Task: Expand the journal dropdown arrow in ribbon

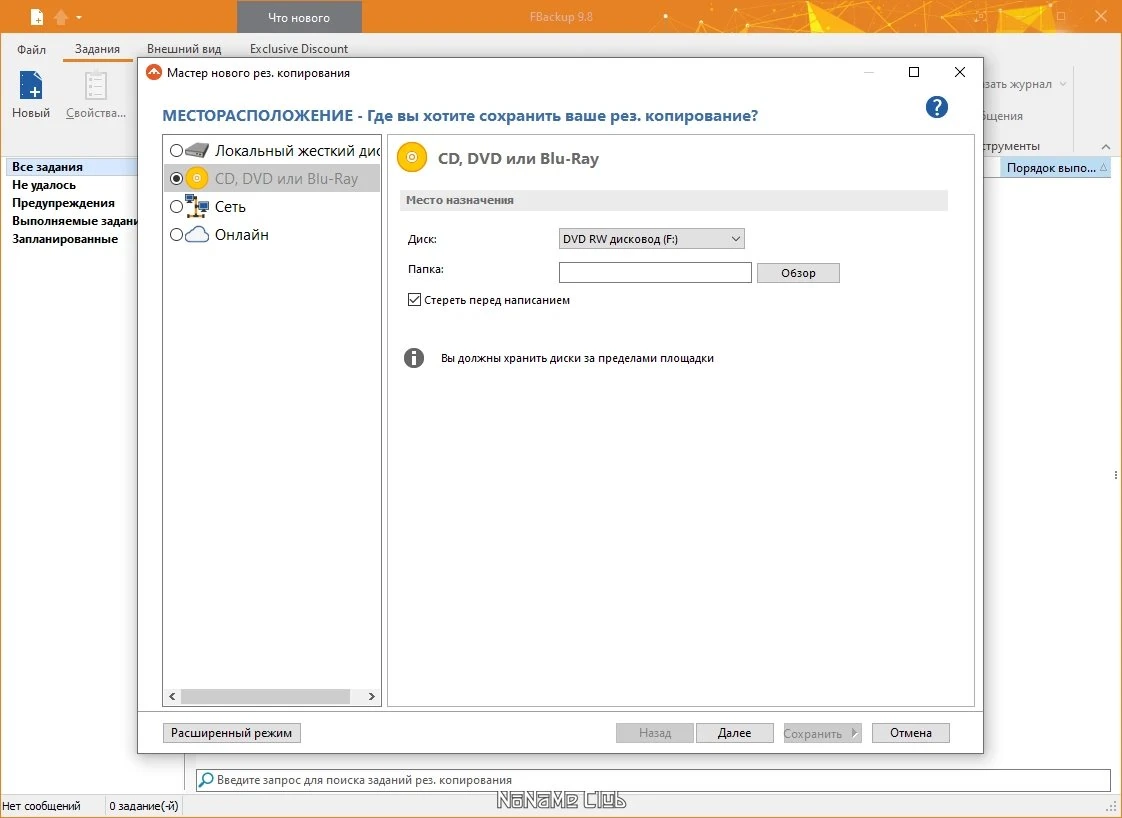Action: [1063, 84]
